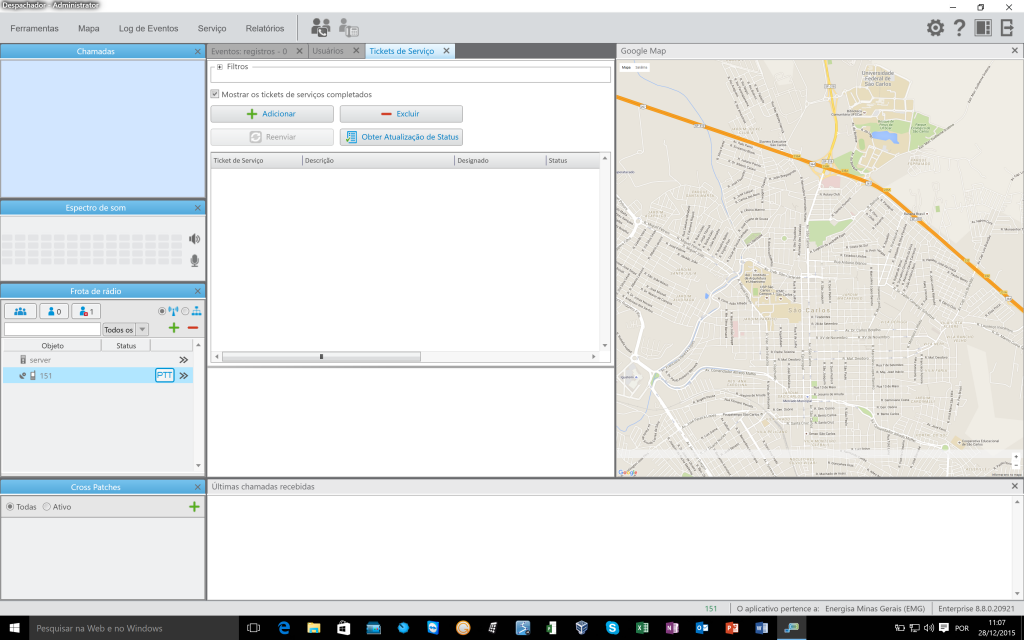
Task: Click the help question mark icon
Action: point(959,28)
